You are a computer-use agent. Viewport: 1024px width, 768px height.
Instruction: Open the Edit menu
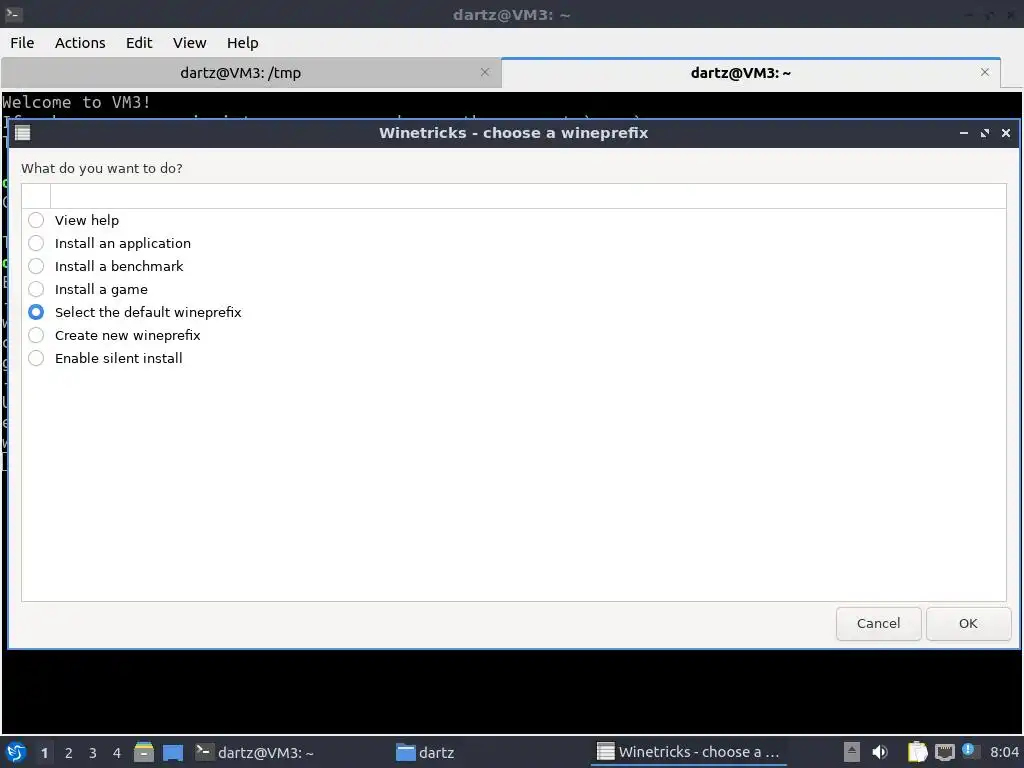pyautogui.click(x=138, y=42)
